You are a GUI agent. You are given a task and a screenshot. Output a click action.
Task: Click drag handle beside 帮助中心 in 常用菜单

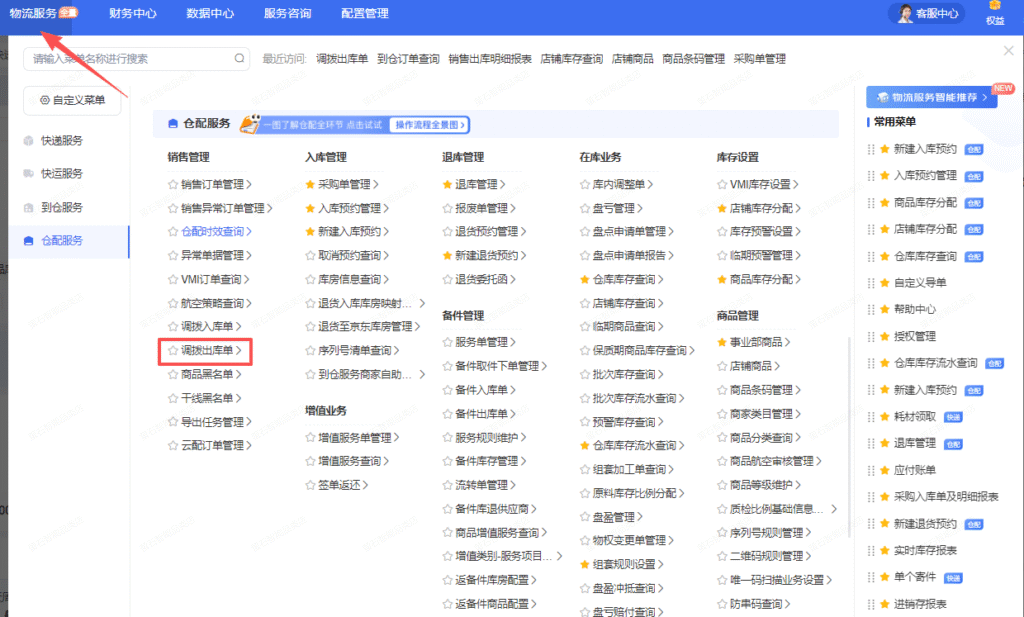click(871, 309)
